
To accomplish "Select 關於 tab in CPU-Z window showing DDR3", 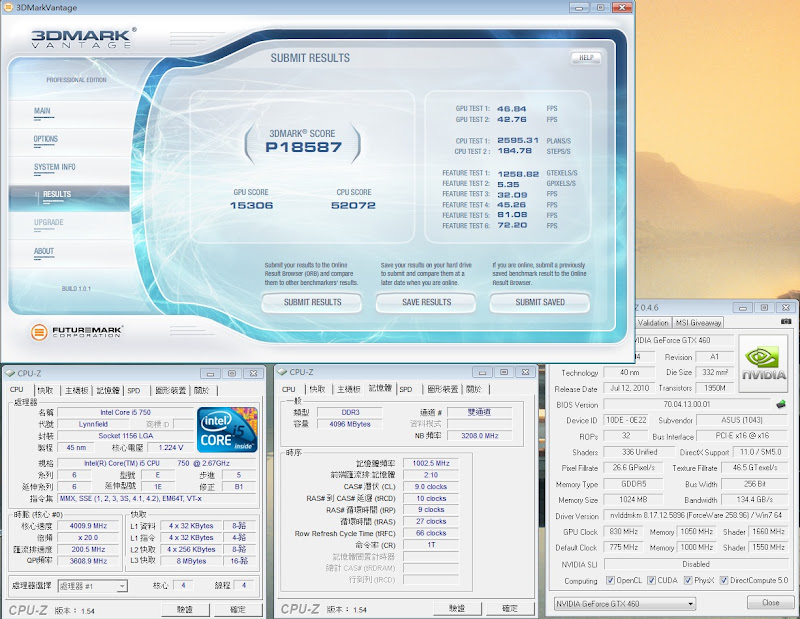I will point(473,389).
